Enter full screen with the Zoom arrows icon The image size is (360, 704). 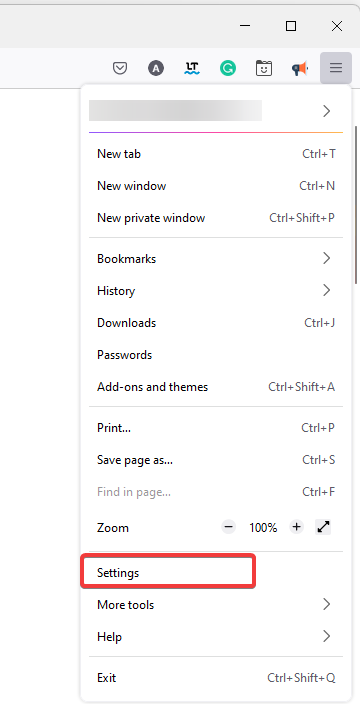[324, 527]
